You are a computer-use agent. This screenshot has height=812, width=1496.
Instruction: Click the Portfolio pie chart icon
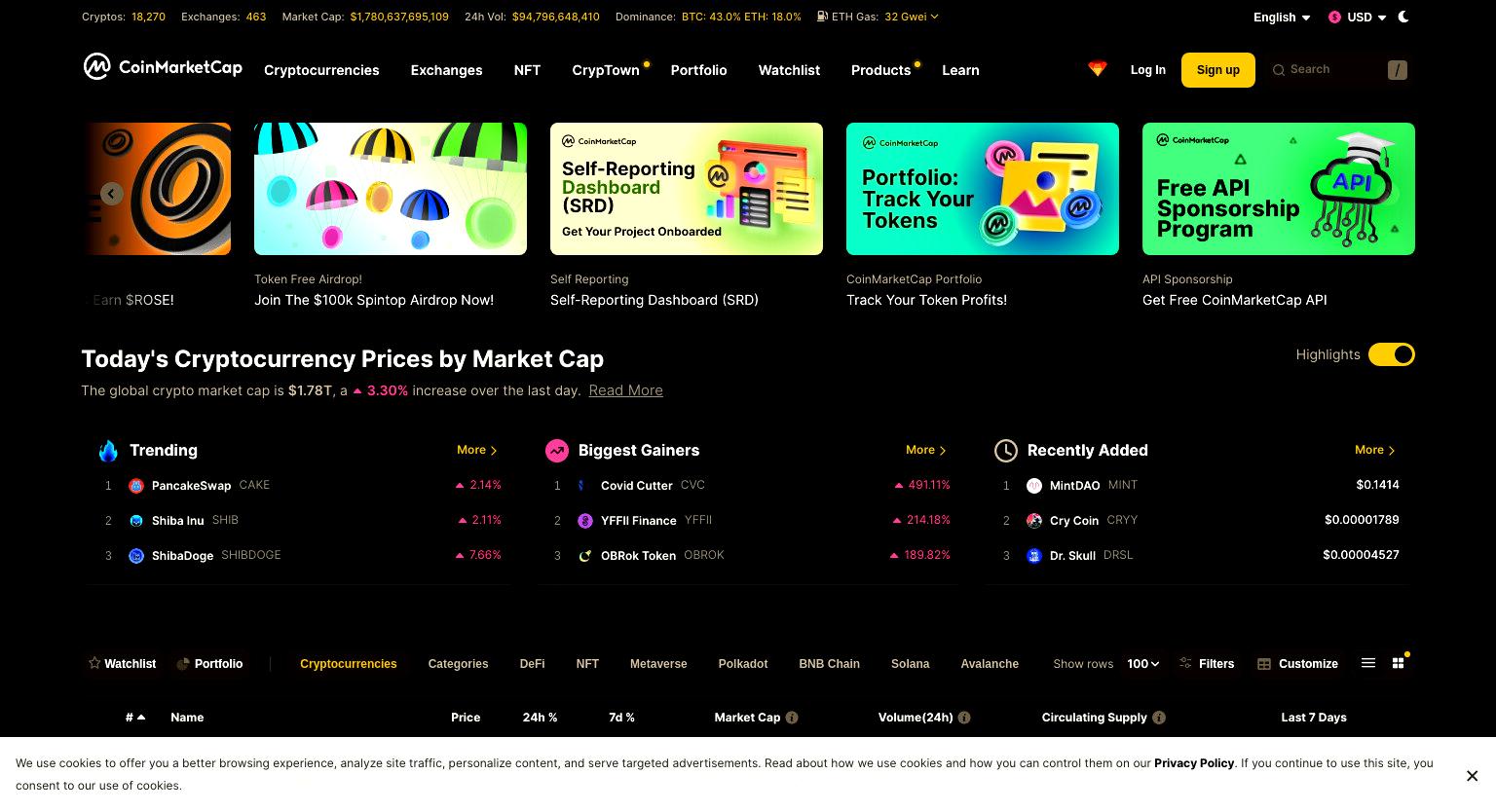183,664
